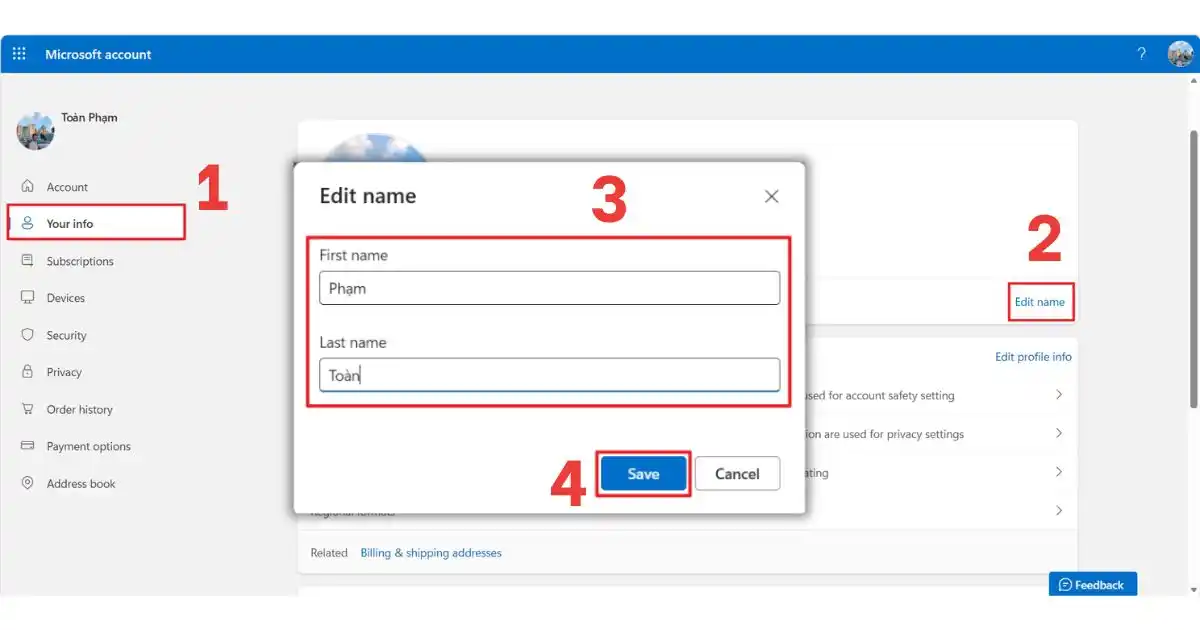The height and width of the screenshot is (630, 1200).
Task: Click the Edit name link
Action: pyautogui.click(x=1040, y=302)
